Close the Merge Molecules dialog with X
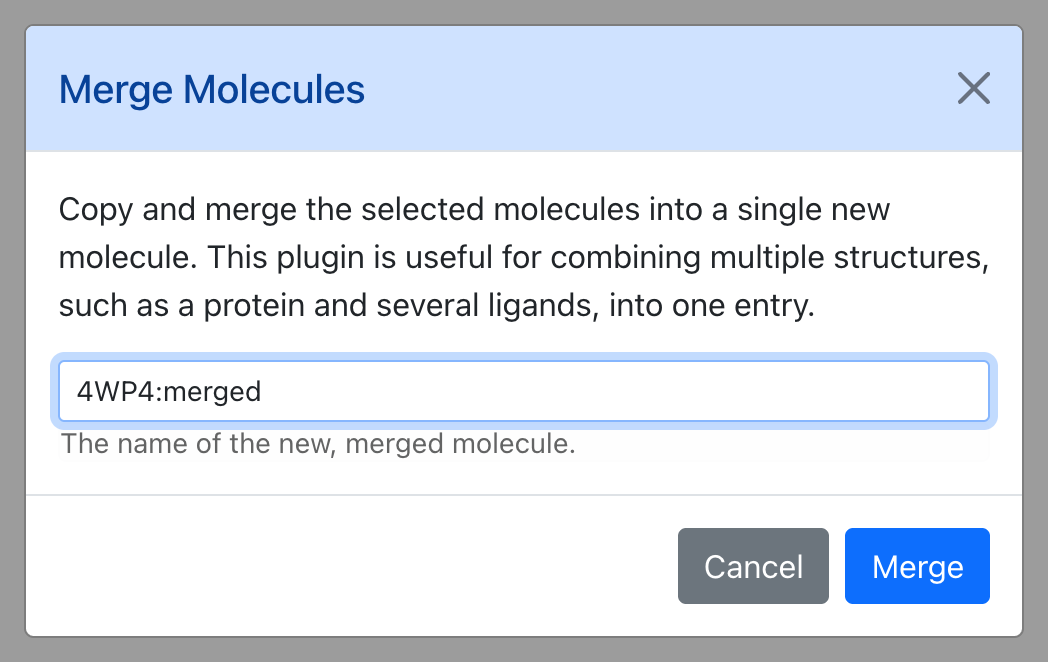This screenshot has height=662, width=1048. point(973,88)
